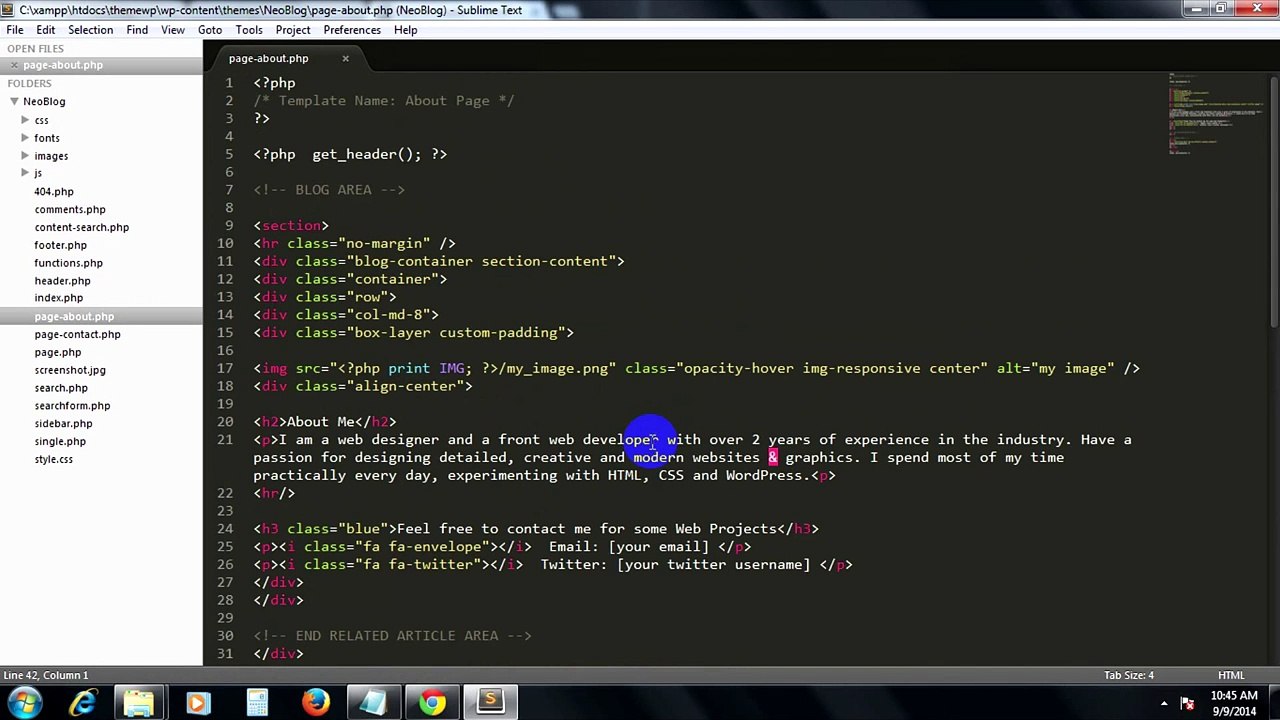Switch to Google Chrome in the taskbar
This screenshot has height=720, width=1280.
[432, 703]
